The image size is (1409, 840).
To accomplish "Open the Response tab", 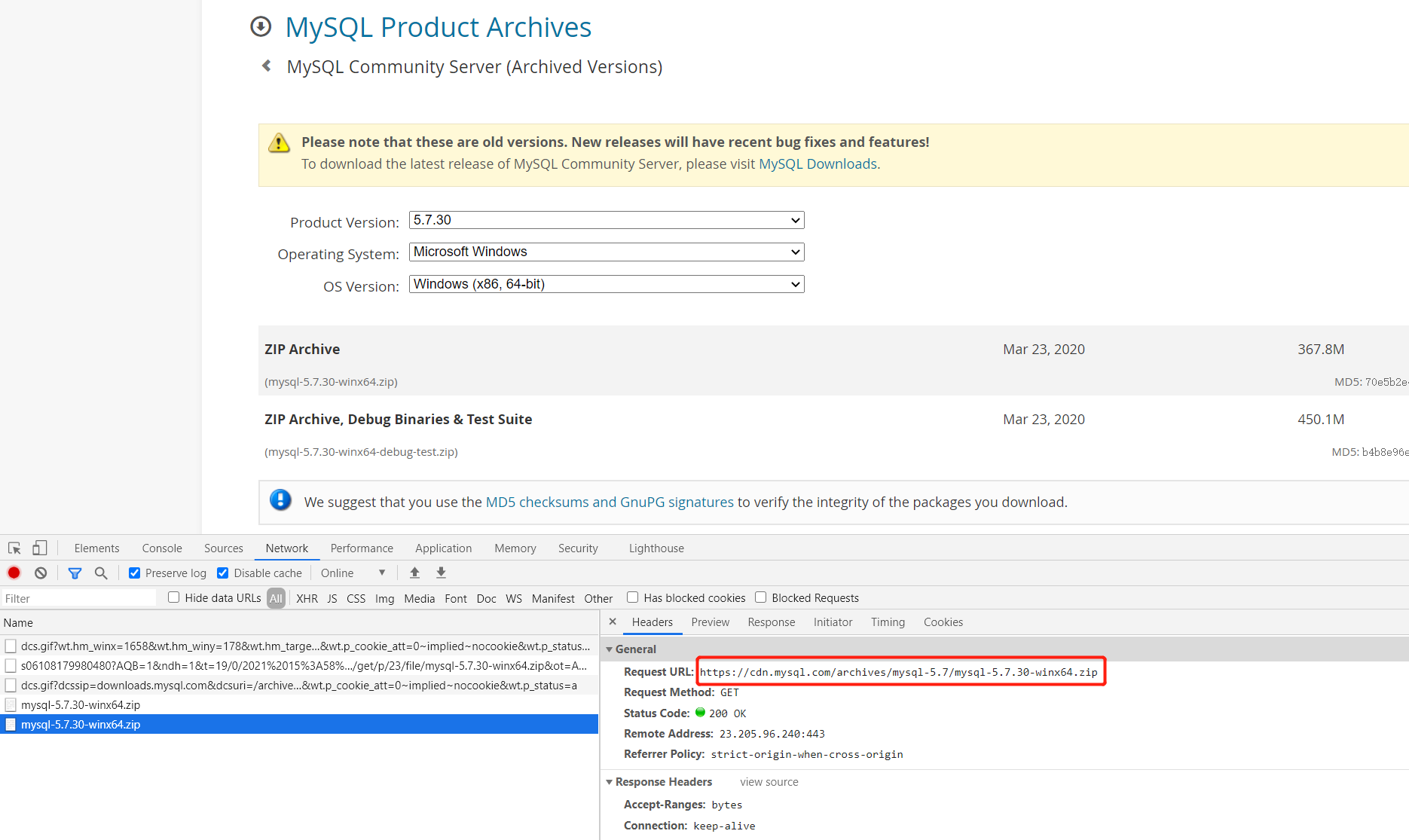I will tap(772, 622).
